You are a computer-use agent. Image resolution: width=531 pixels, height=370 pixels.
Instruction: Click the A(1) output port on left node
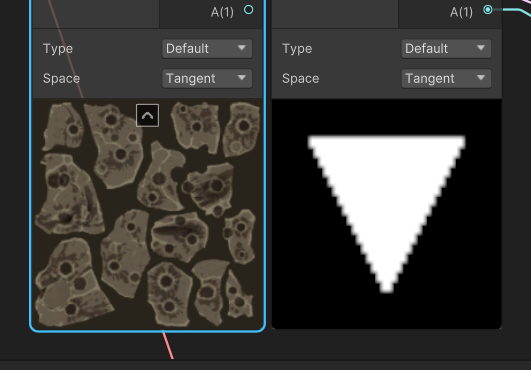pos(249,10)
